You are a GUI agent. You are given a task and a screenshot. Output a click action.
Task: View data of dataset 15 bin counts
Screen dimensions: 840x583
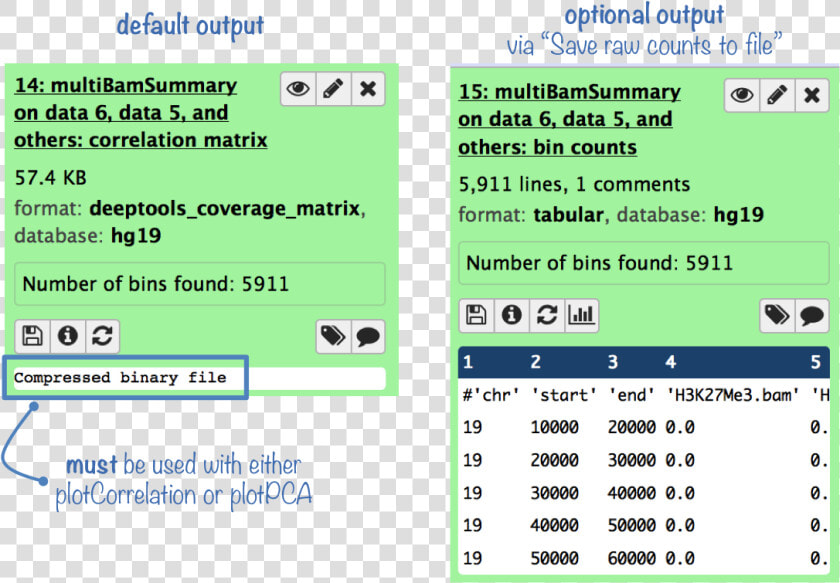coord(742,95)
